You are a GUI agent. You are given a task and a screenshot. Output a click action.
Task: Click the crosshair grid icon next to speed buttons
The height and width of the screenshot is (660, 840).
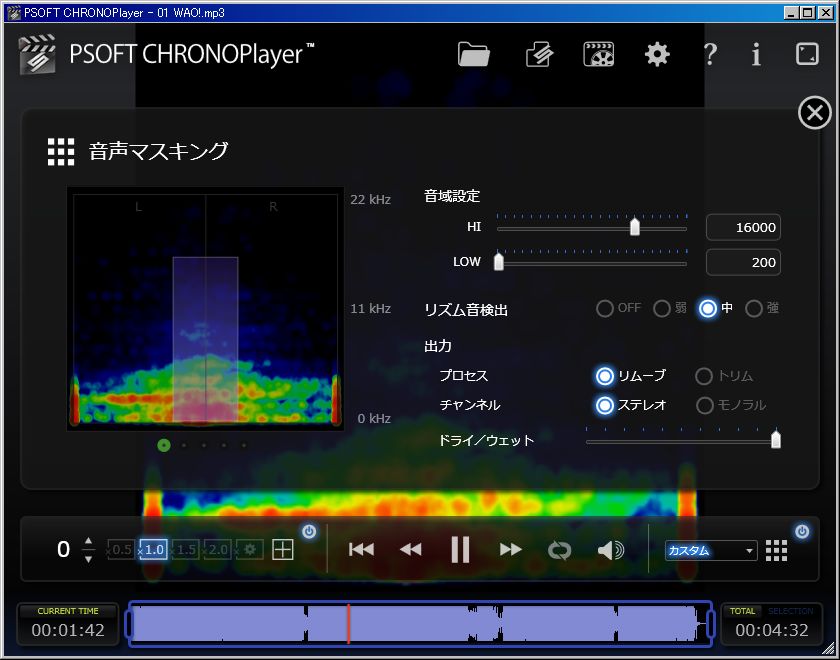283,550
